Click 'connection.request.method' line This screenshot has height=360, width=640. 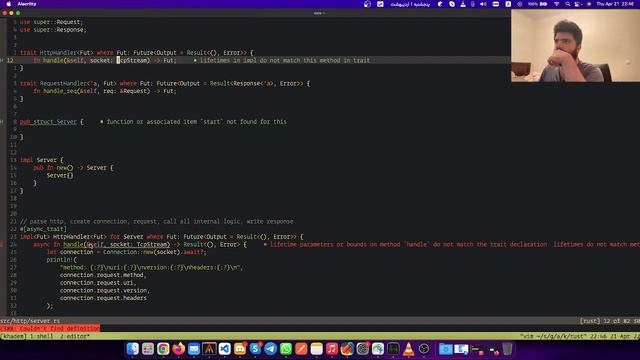(x=103, y=275)
